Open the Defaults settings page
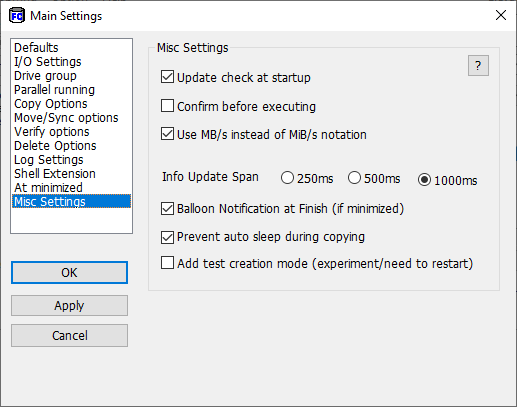 click(36, 48)
